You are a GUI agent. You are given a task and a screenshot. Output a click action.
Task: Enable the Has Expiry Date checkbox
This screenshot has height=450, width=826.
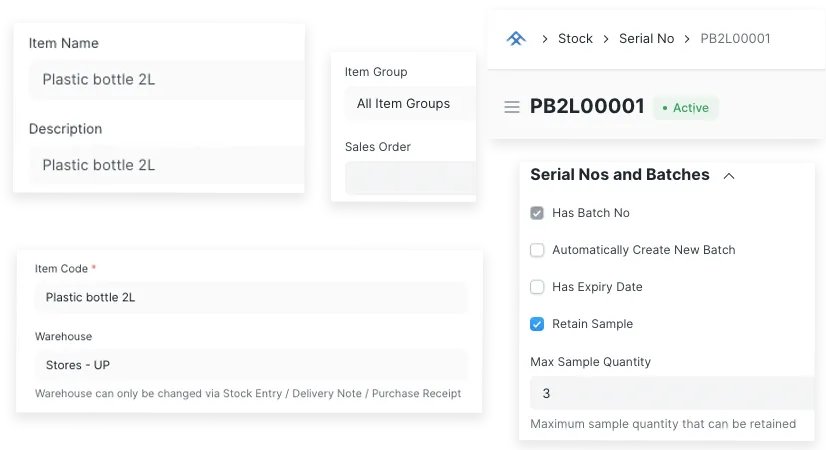coord(537,287)
